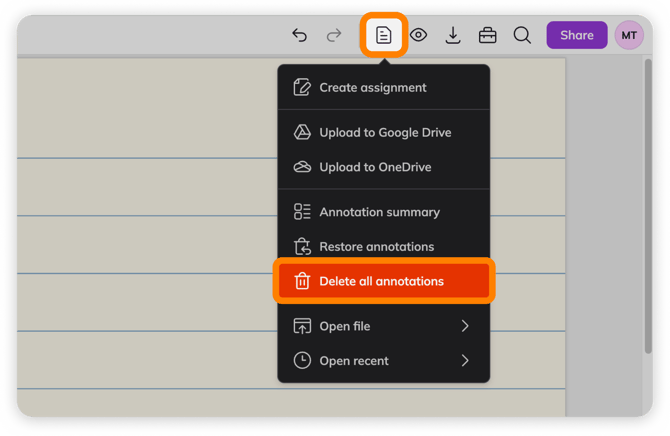The height and width of the screenshot is (436, 670).
Task: Expand the Open file submenu
Action: (384, 326)
